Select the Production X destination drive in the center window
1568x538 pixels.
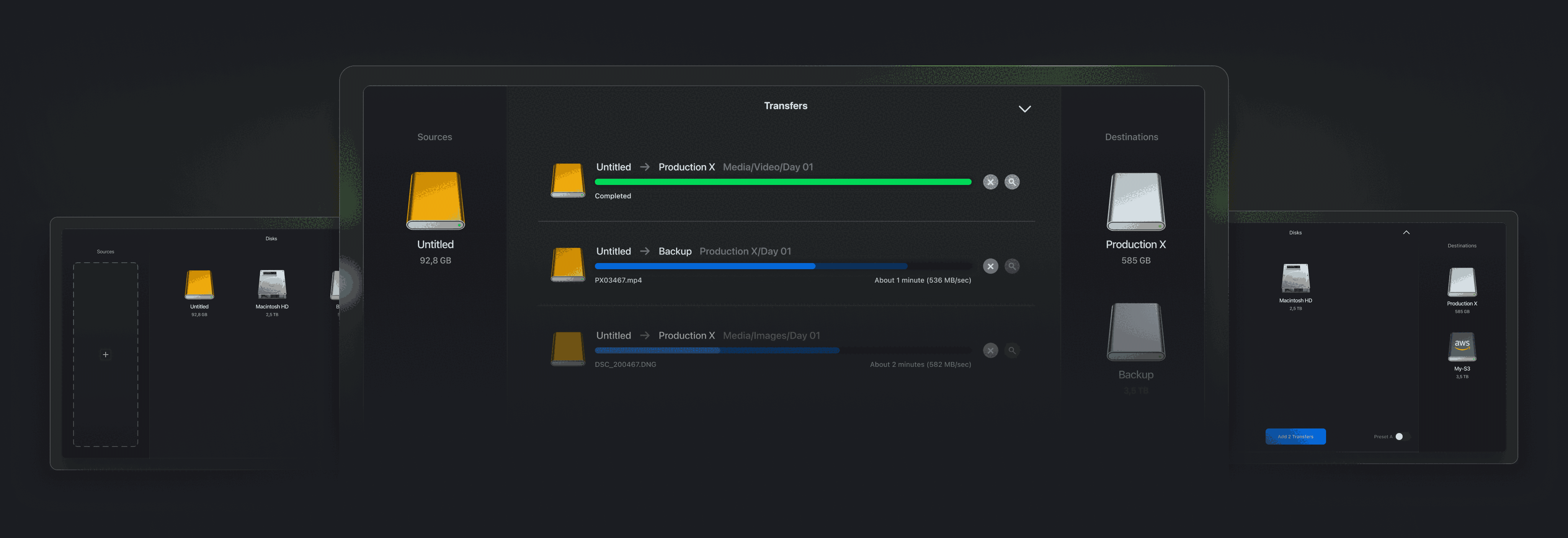[1135, 202]
